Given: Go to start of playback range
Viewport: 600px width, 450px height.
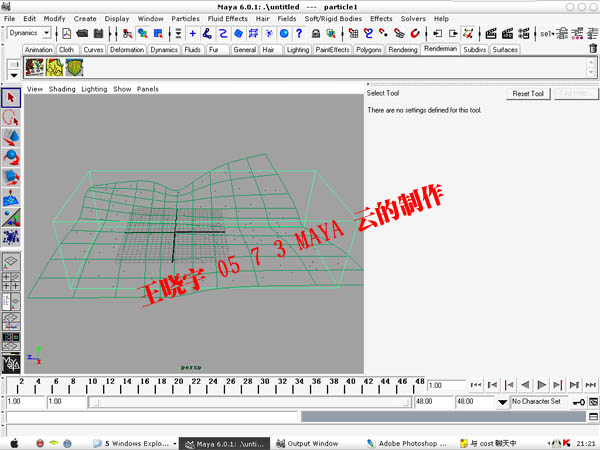Looking at the screenshot, I should [x=476, y=385].
